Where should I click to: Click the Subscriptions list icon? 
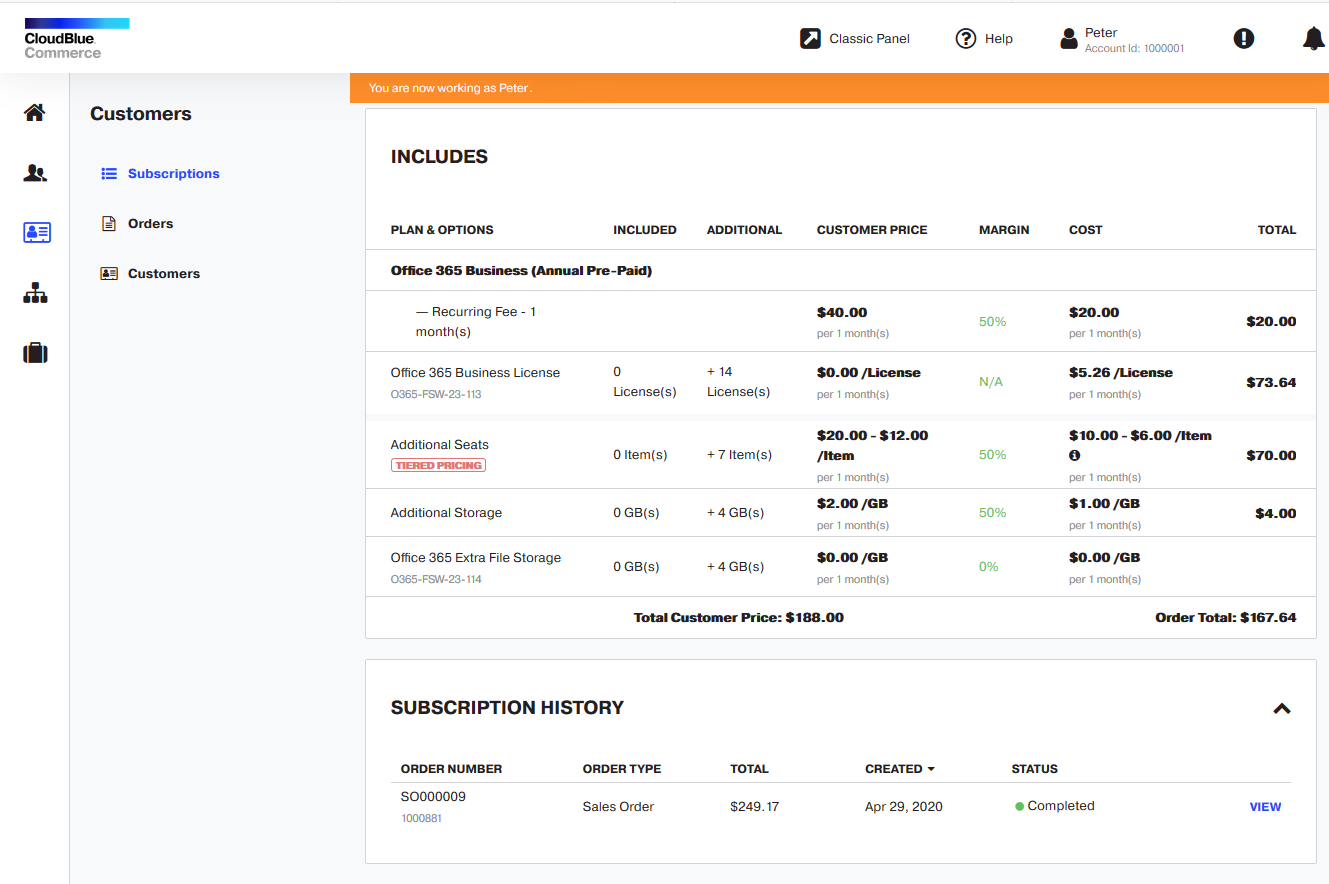(110, 173)
